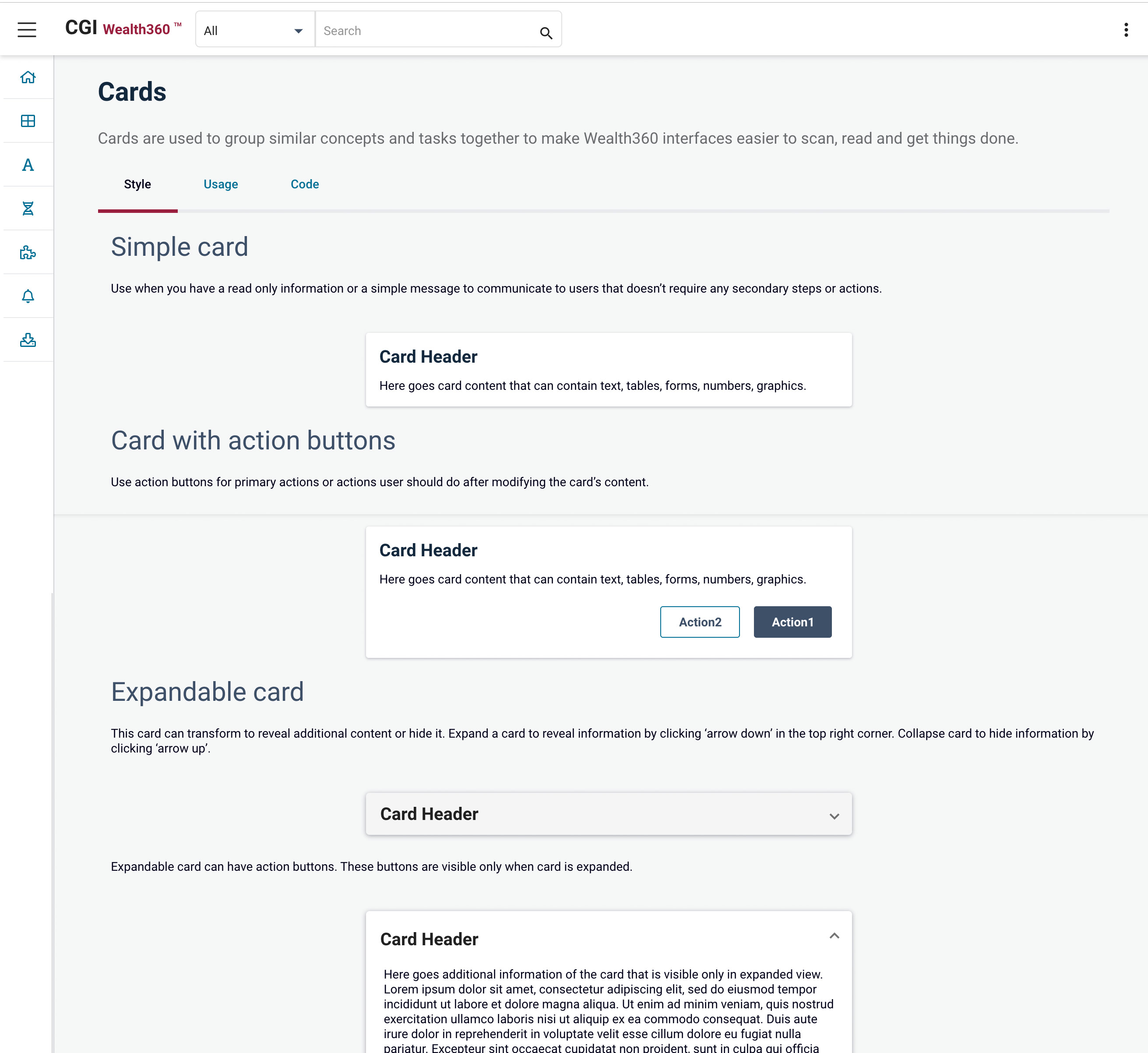Switch to the Style tab

(137, 184)
